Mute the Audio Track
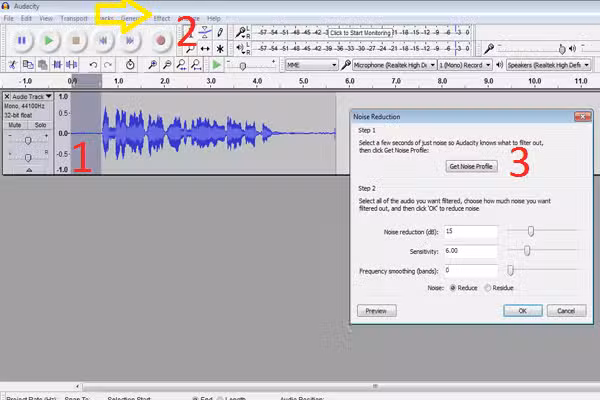The width and height of the screenshot is (600, 400). (x=15, y=125)
